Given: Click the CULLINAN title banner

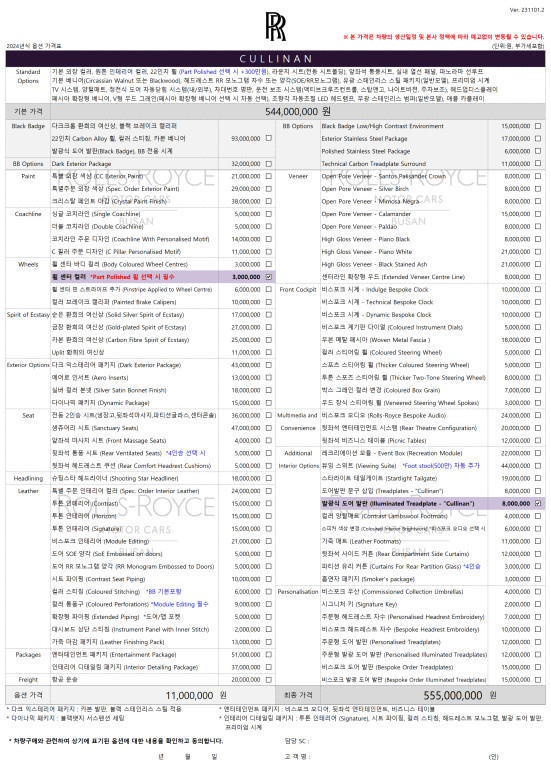Looking at the screenshot, I should [x=275, y=59].
